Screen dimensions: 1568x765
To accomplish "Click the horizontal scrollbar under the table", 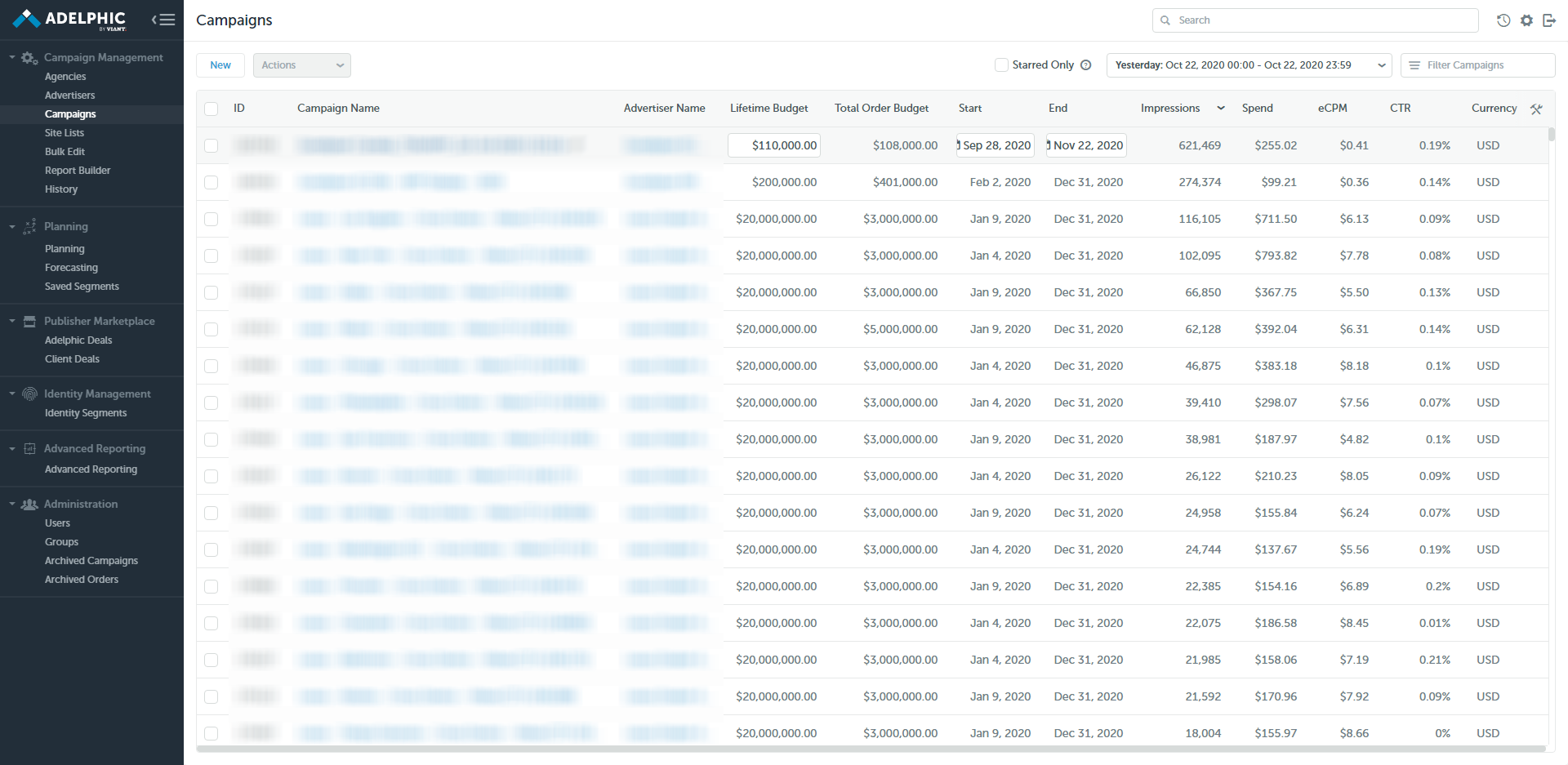I will (871, 749).
